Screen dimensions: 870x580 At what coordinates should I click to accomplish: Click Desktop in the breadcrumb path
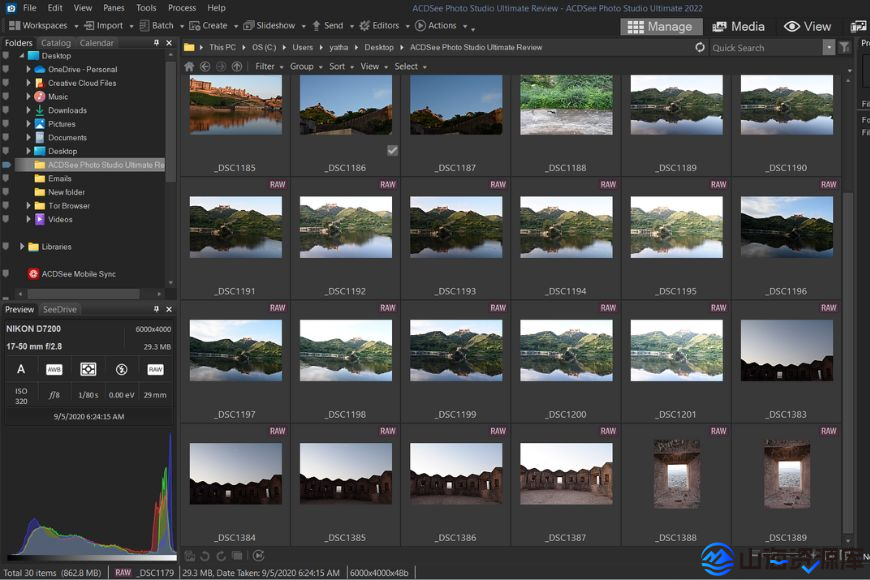[x=379, y=46]
